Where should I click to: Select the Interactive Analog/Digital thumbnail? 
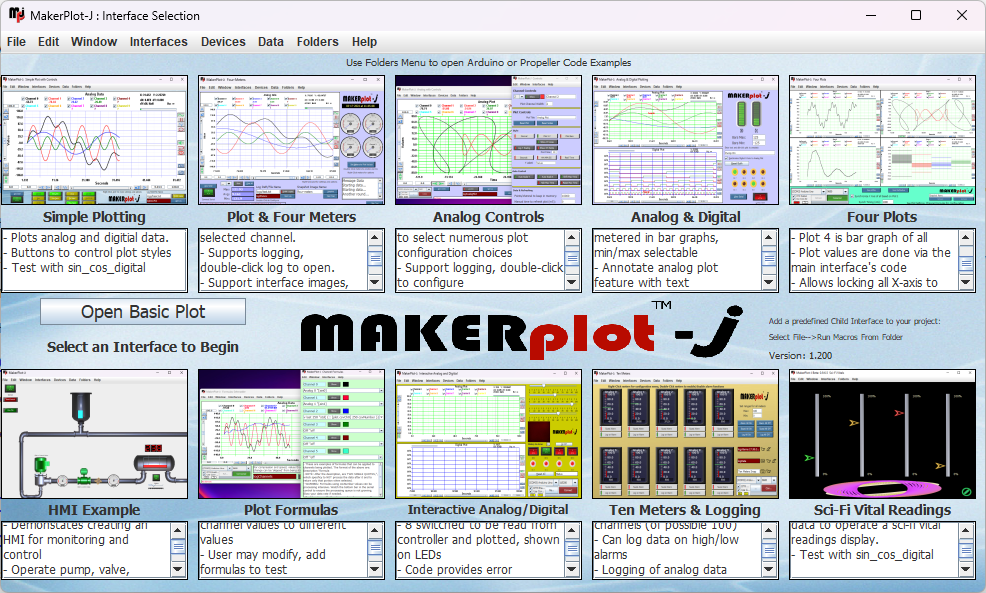tap(489, 434)
